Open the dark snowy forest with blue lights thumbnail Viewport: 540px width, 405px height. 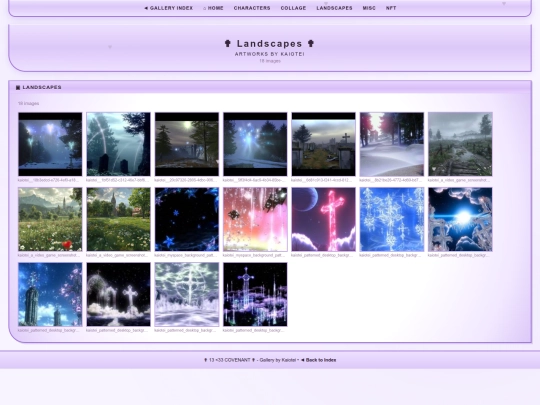click(x=50, y=144)
